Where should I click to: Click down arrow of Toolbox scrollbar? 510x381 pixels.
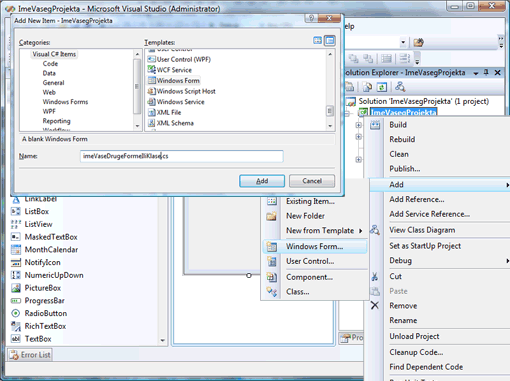pyautogui.click(x=163, y=340)
